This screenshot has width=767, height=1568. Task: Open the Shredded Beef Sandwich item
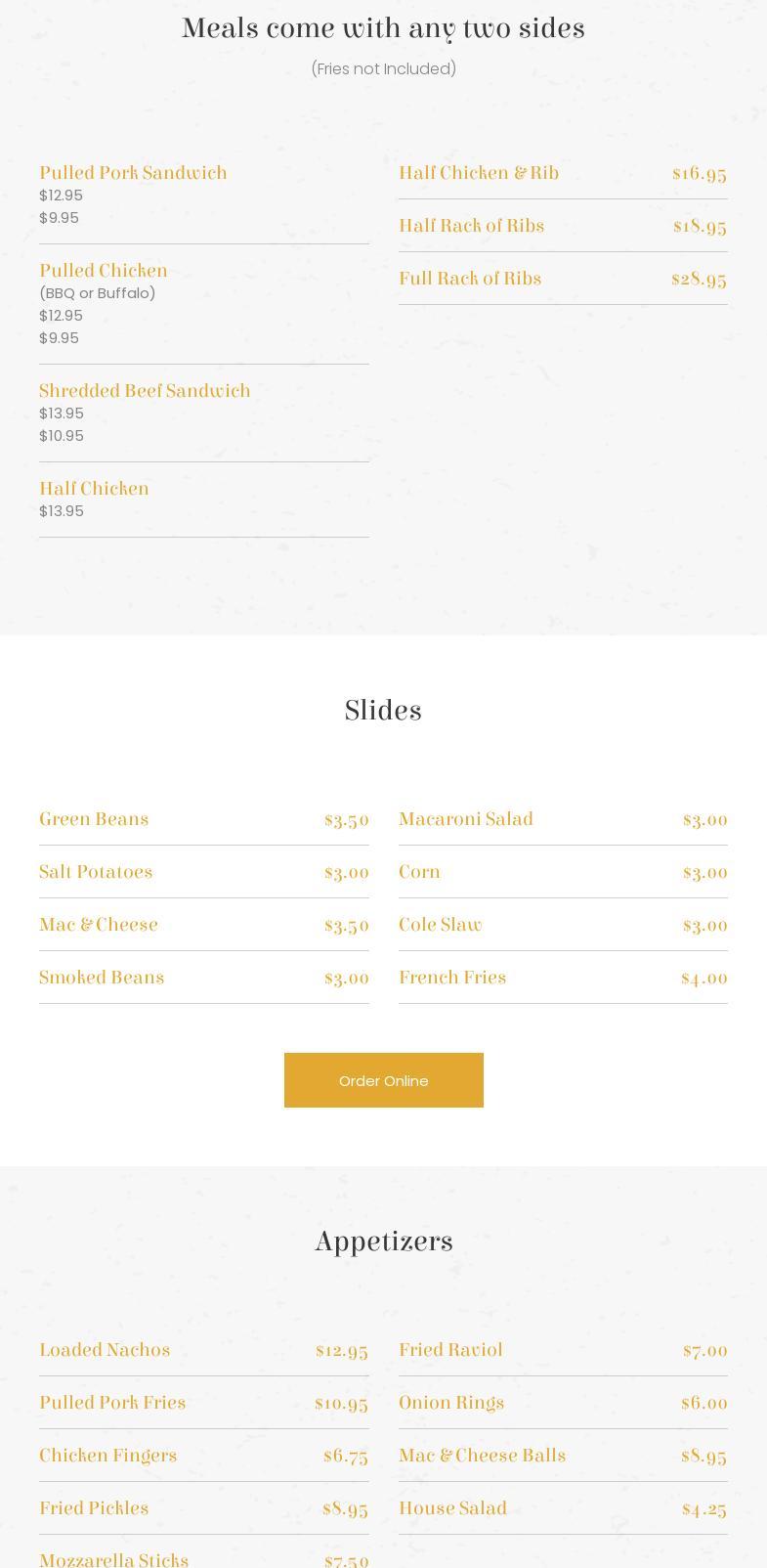coord(145,391)
